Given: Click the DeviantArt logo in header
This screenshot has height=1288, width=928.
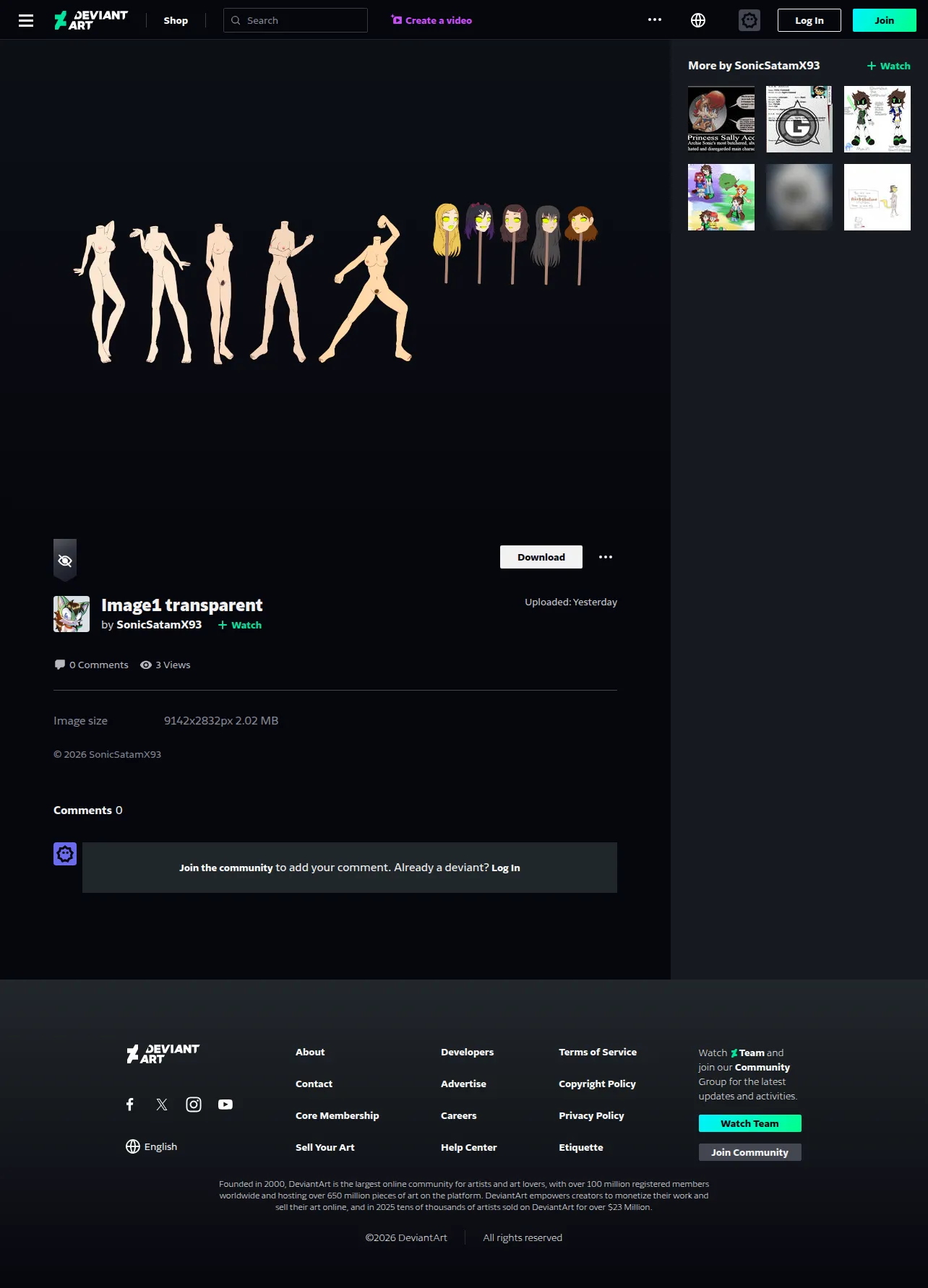Looking at the screenshot, I should point(91,20).
